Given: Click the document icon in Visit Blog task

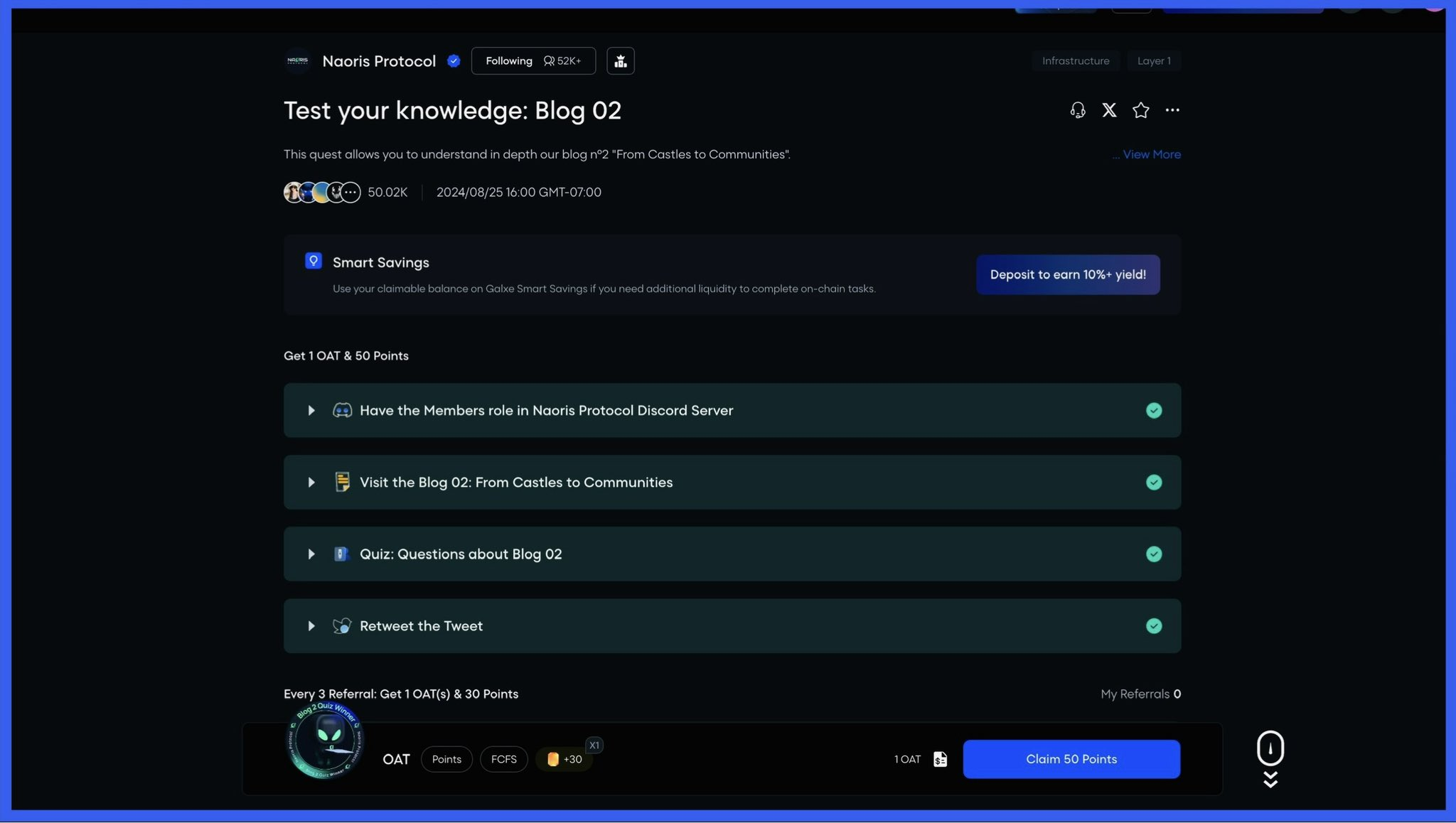Looking at the screenshot, I should pos(342,482).
